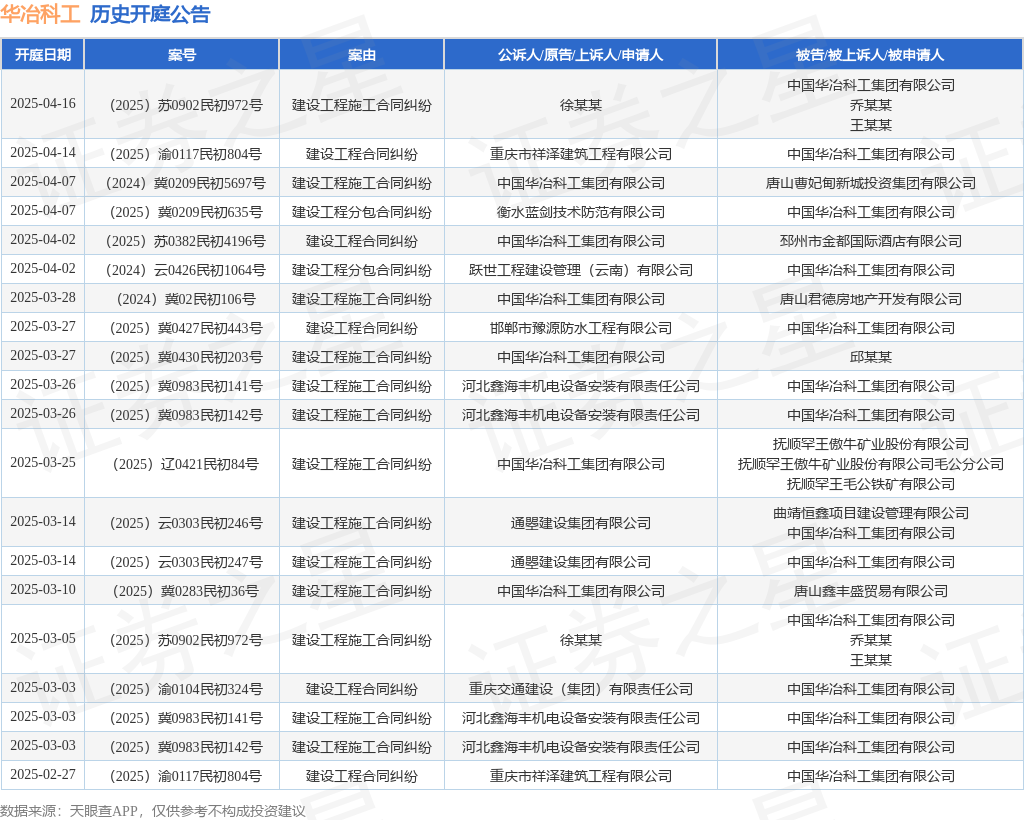The height and width of the screenshot is (820, 1024).
Task: Click the date 2025-03-25
Action: click(x=42, y=462)
